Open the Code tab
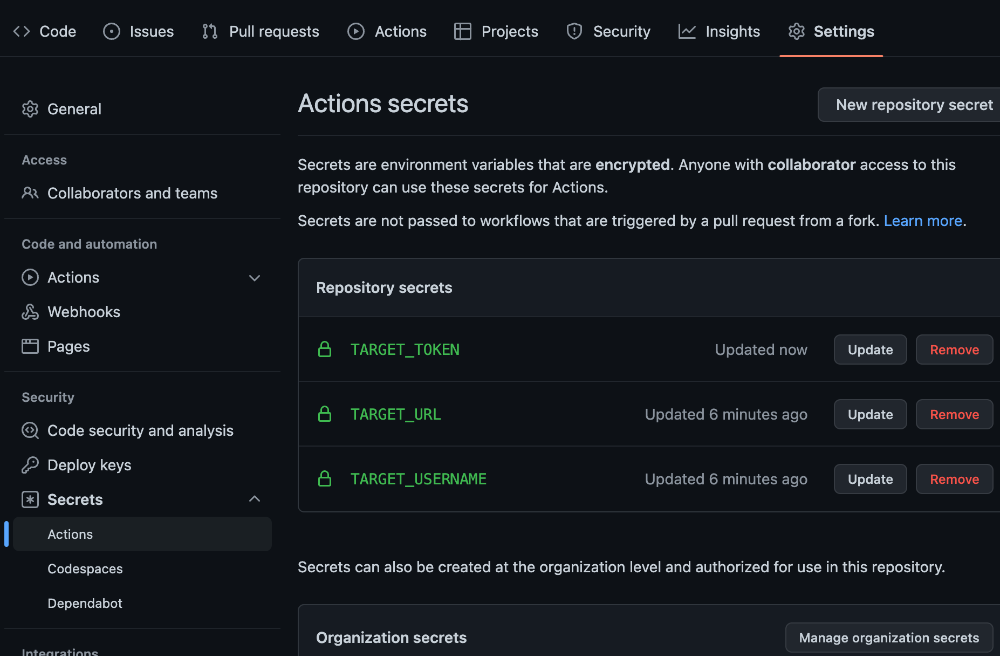Screen dimensions: 1000x656 pyautogui.click(x=45, y=31)
